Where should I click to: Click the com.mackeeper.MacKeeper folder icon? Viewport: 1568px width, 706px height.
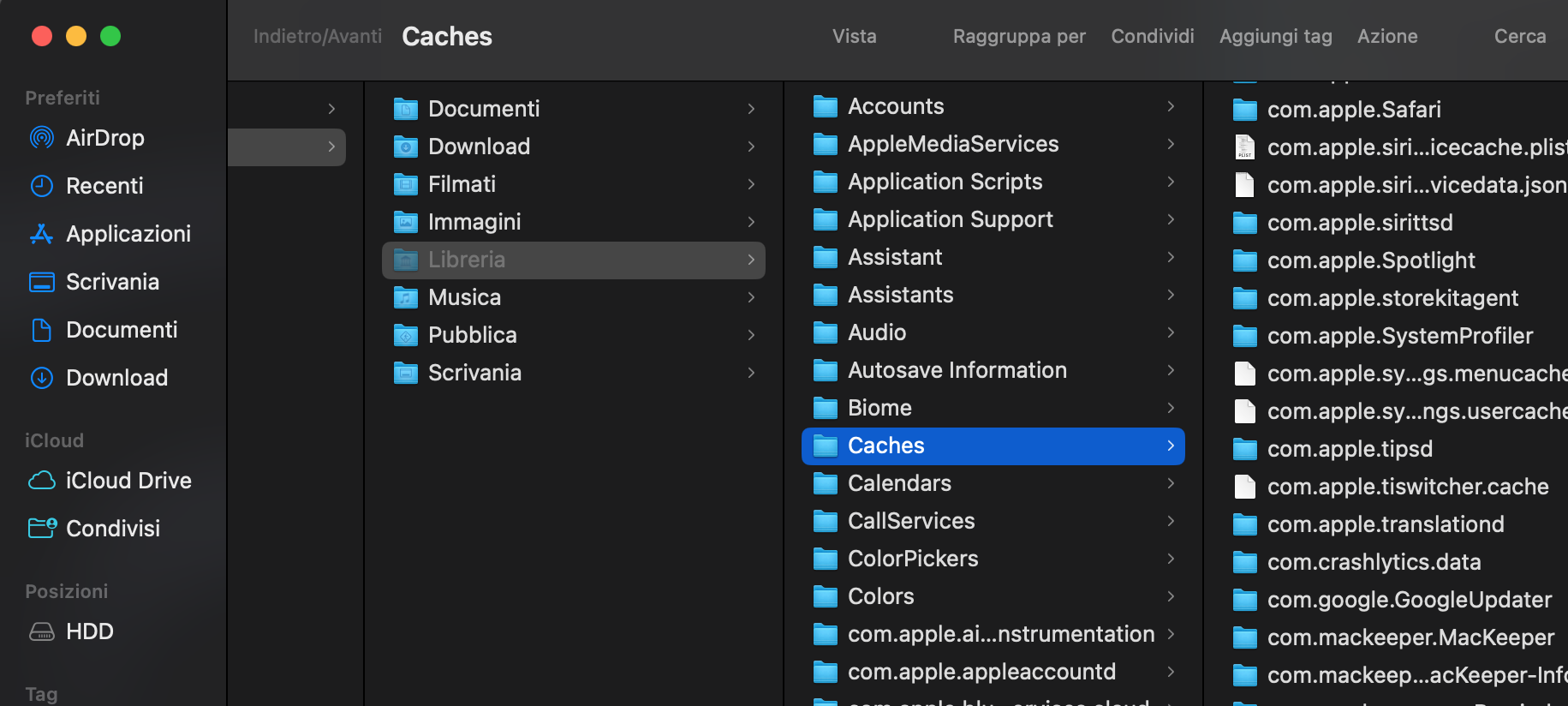click(x=1244, y=637)
